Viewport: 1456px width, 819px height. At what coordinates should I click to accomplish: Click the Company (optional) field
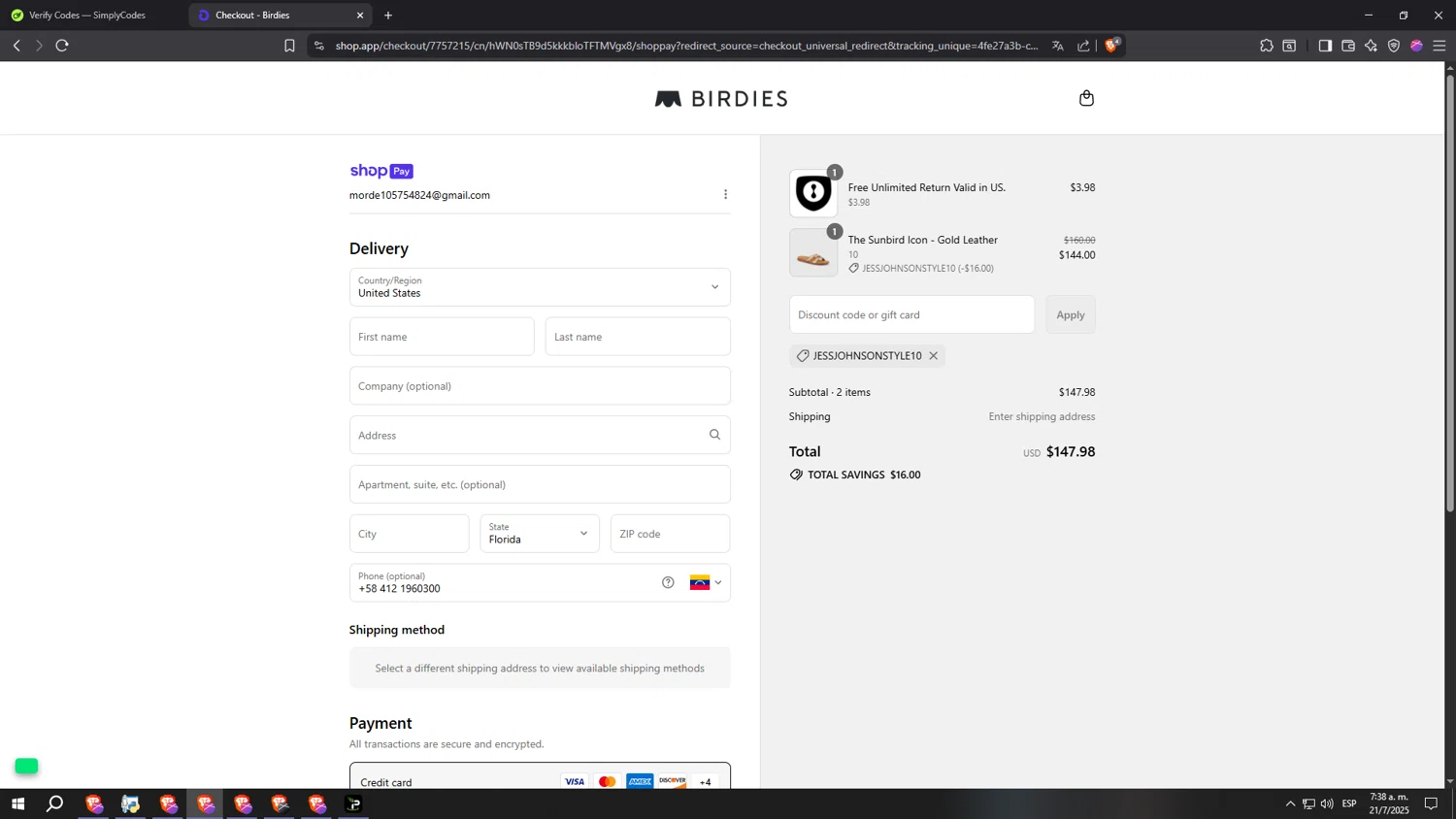click(x=540, y=386)
